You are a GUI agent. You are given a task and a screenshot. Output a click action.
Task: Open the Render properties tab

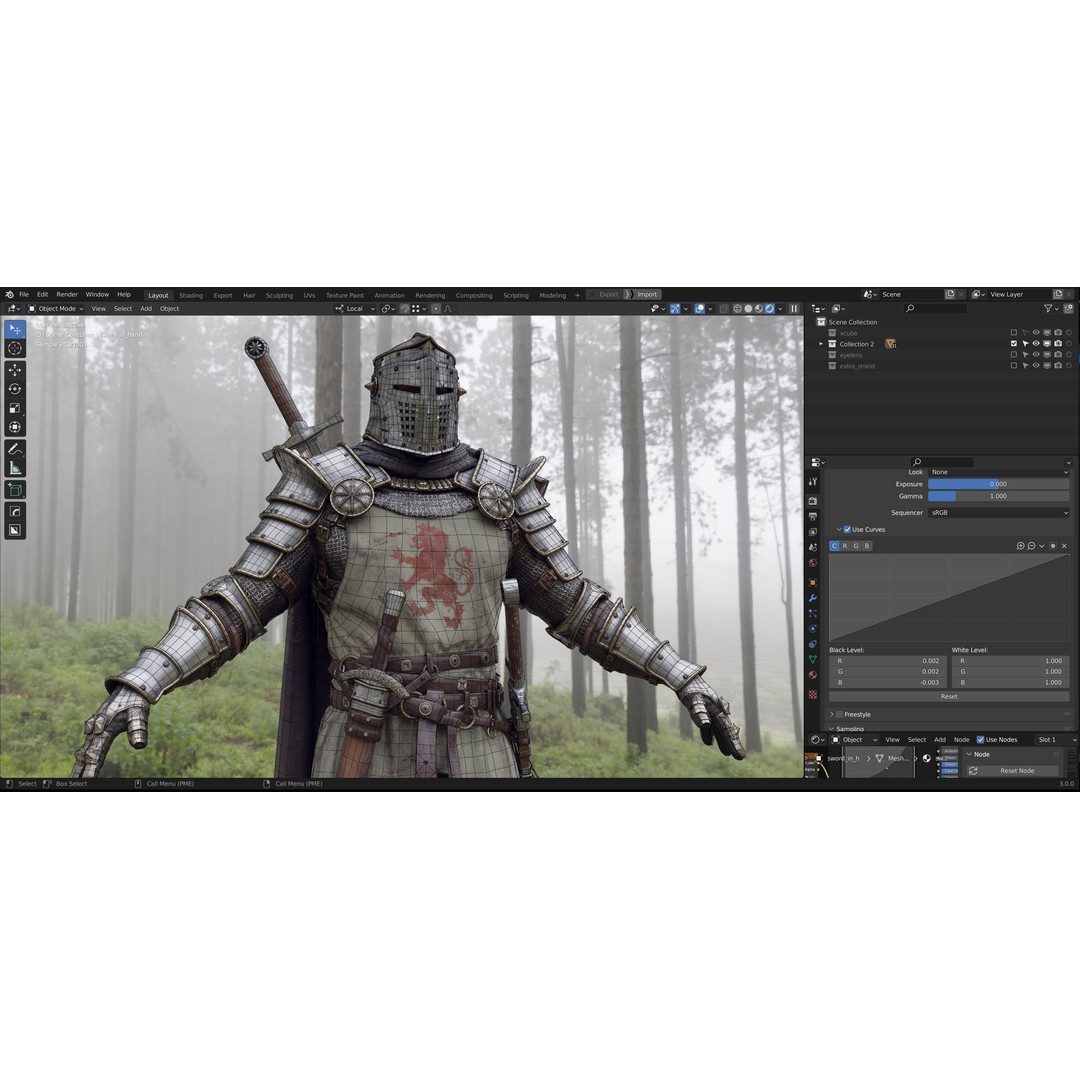point(813,501)
